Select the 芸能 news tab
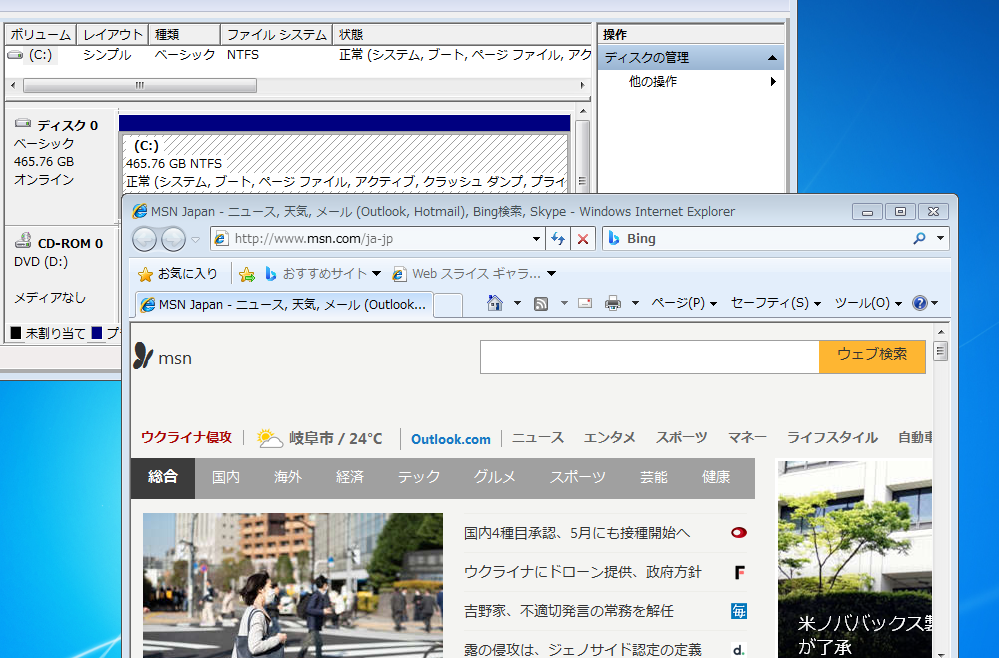The height and width of the screenshot is (658, 999). [653, 477]
